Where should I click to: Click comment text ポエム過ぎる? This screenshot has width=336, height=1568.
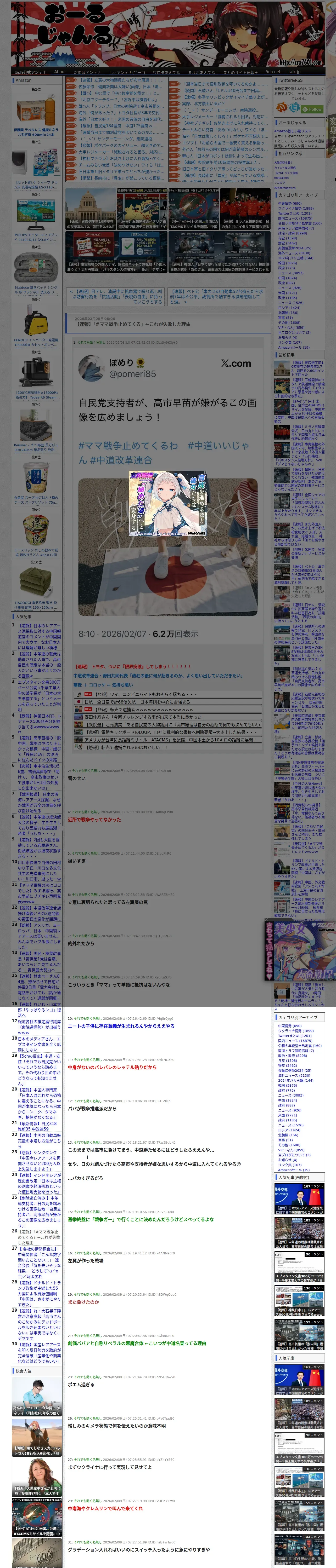pyautogui.click(x=81, y=1384)
